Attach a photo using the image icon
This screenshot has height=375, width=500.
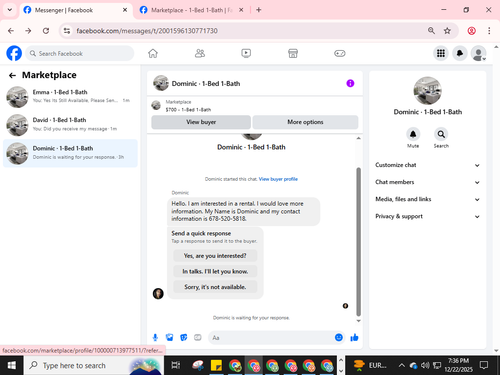coord(169,338)
